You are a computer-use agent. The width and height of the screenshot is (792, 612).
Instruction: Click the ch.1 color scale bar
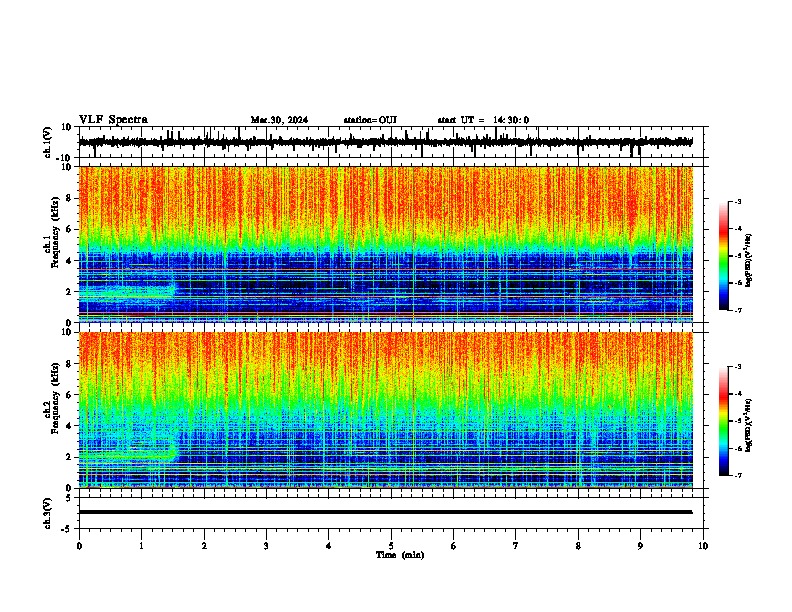tap(723, 256)
